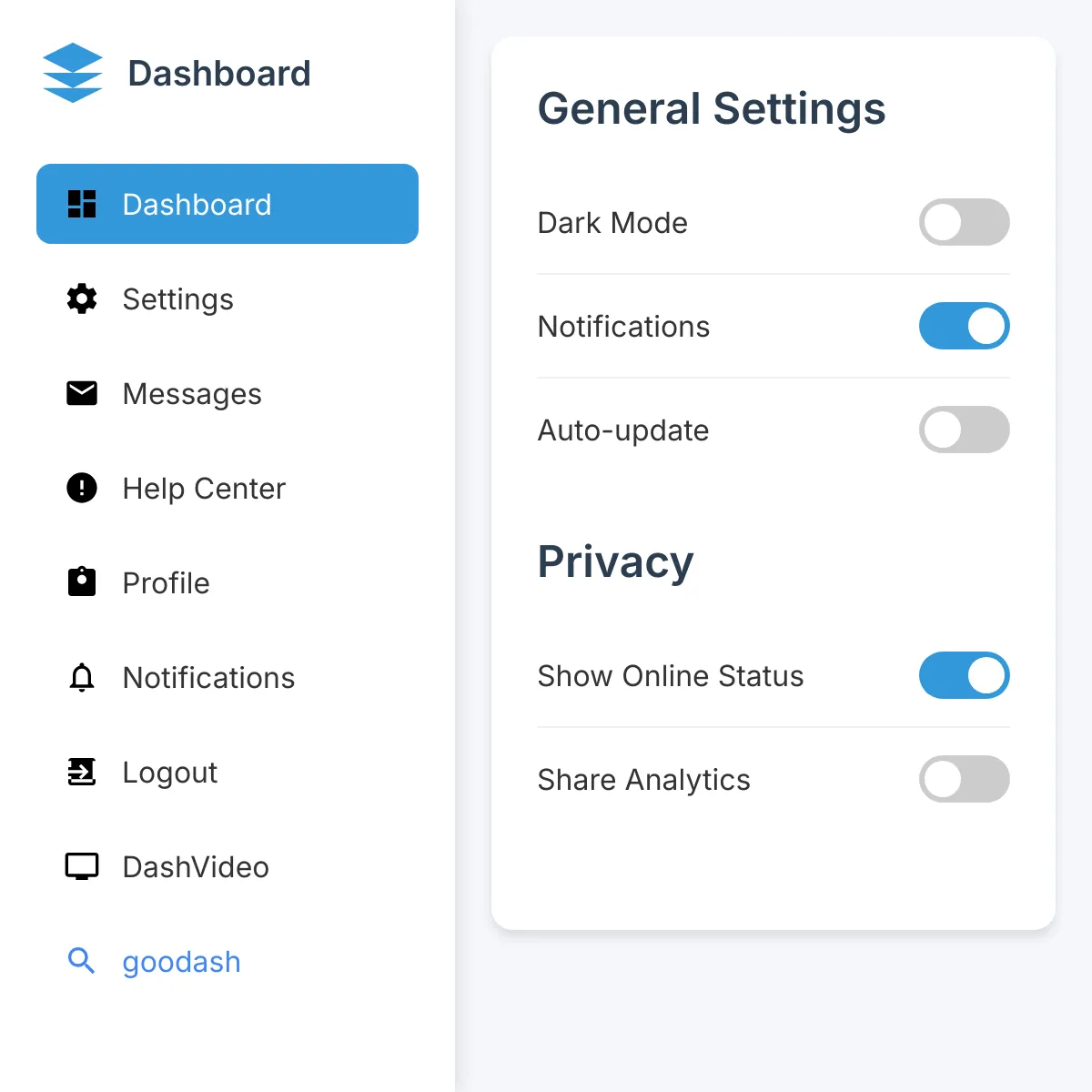Click the Dashboard grid icon
Screen dimensions: 1092x1092
82,204
